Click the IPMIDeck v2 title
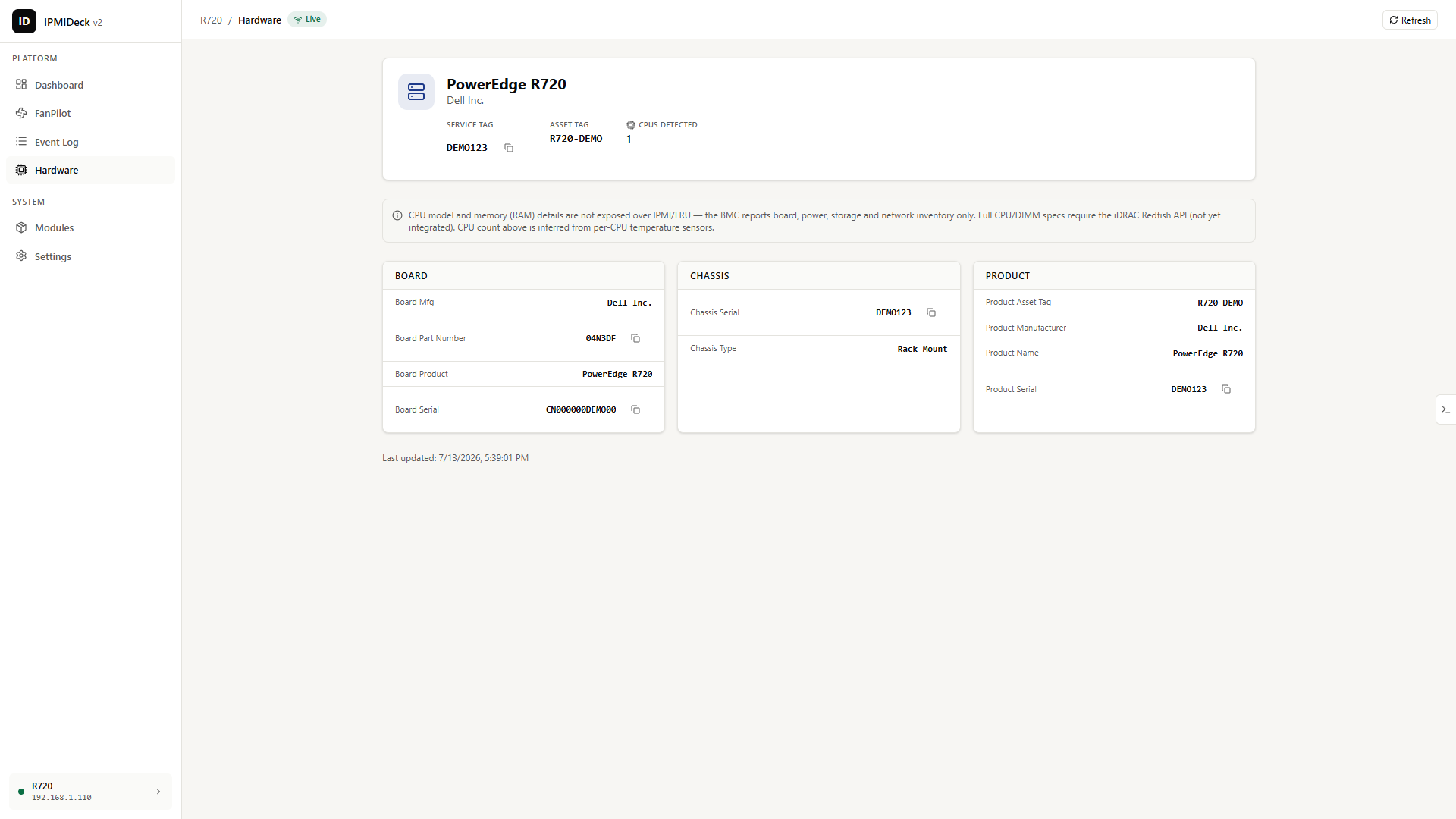This screenshot has height=819, width=1456. pyautogui.click(x=73, y=22)
